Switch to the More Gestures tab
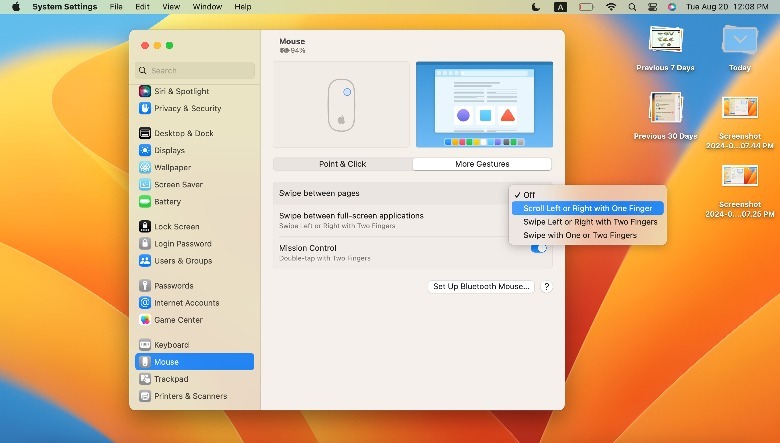The image size is (780, 443). (x=482, y=164)
